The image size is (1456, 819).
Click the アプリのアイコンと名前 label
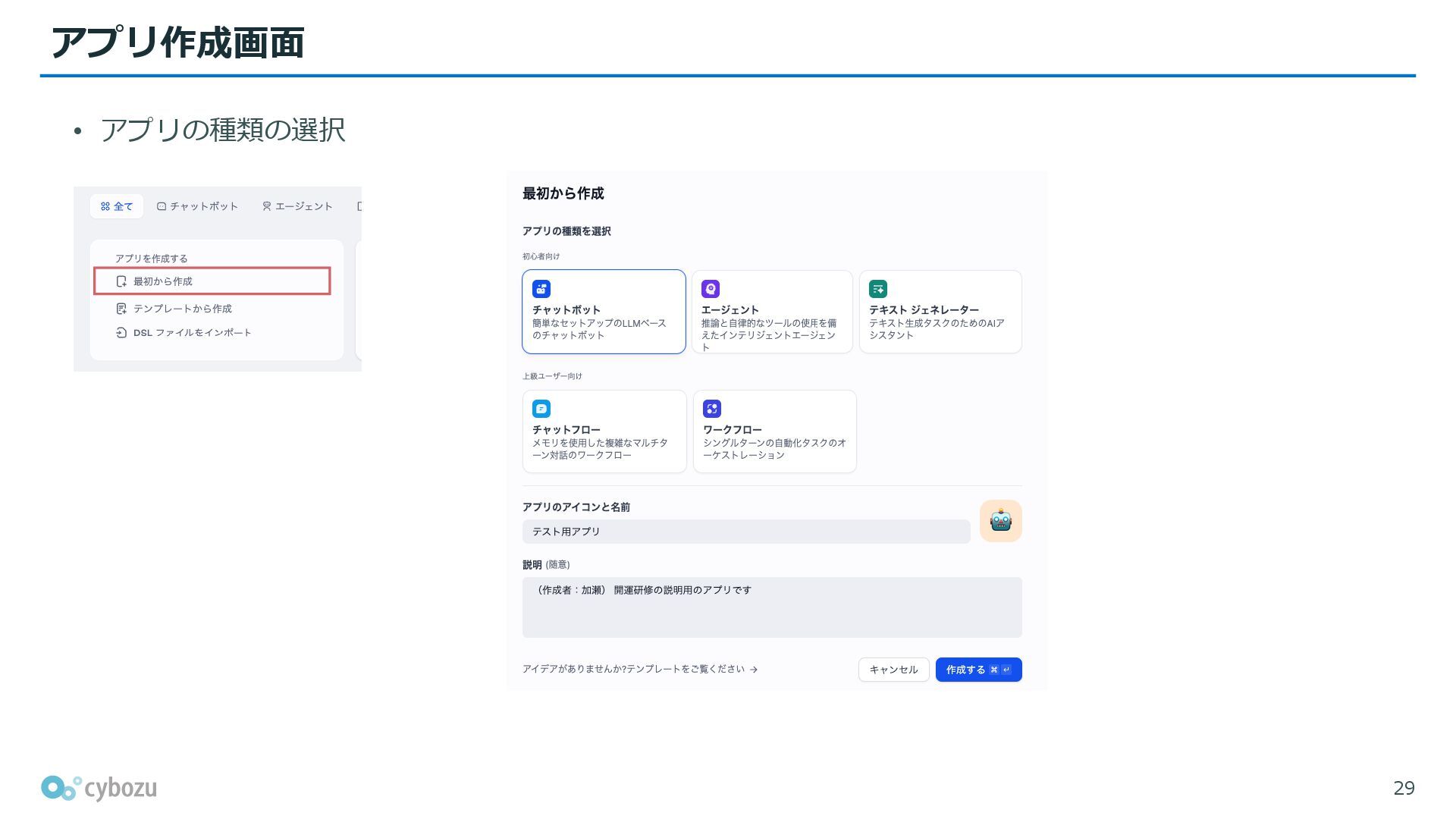(576, 507)
